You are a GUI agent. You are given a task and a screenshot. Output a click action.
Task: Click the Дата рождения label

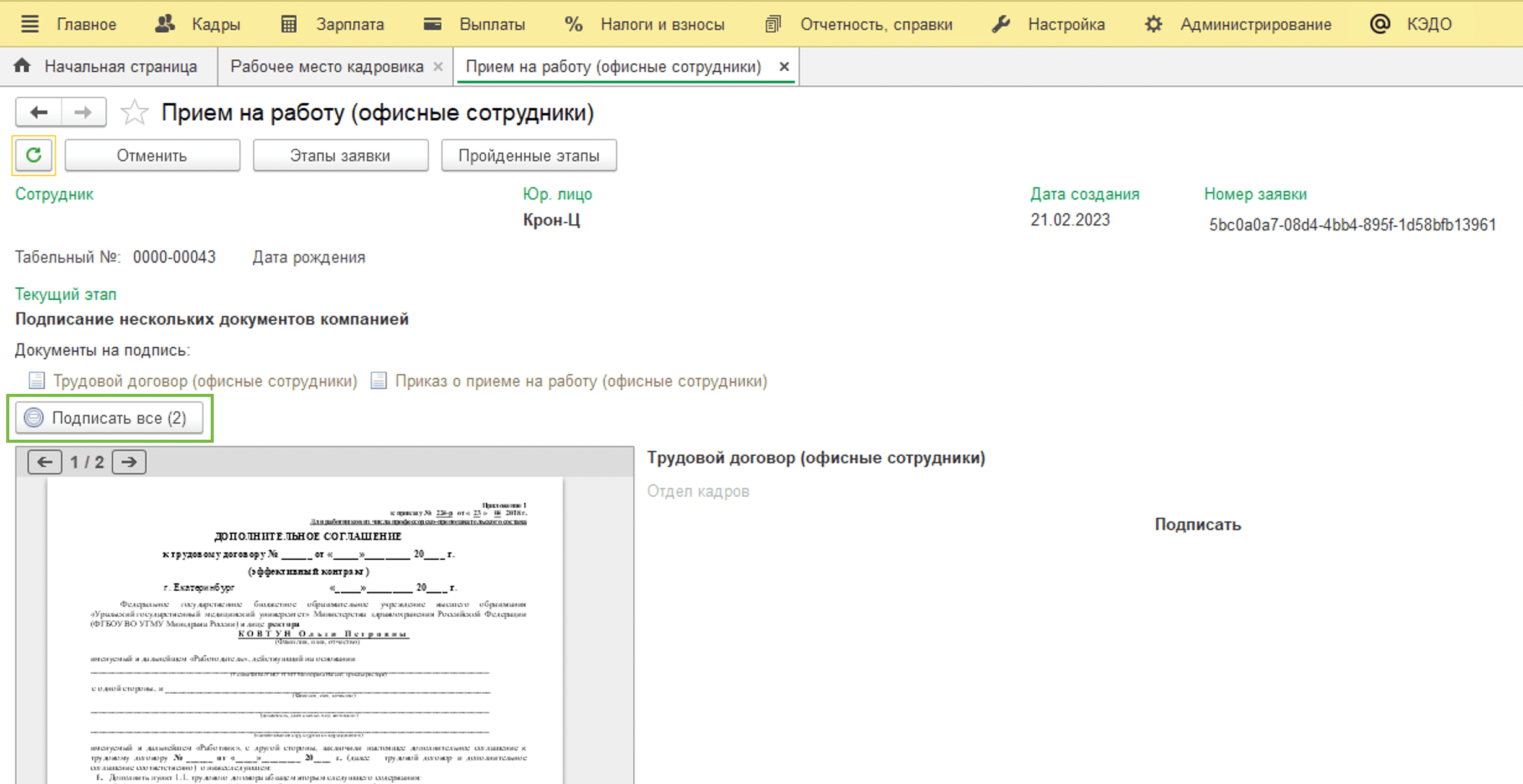(309, 257)
